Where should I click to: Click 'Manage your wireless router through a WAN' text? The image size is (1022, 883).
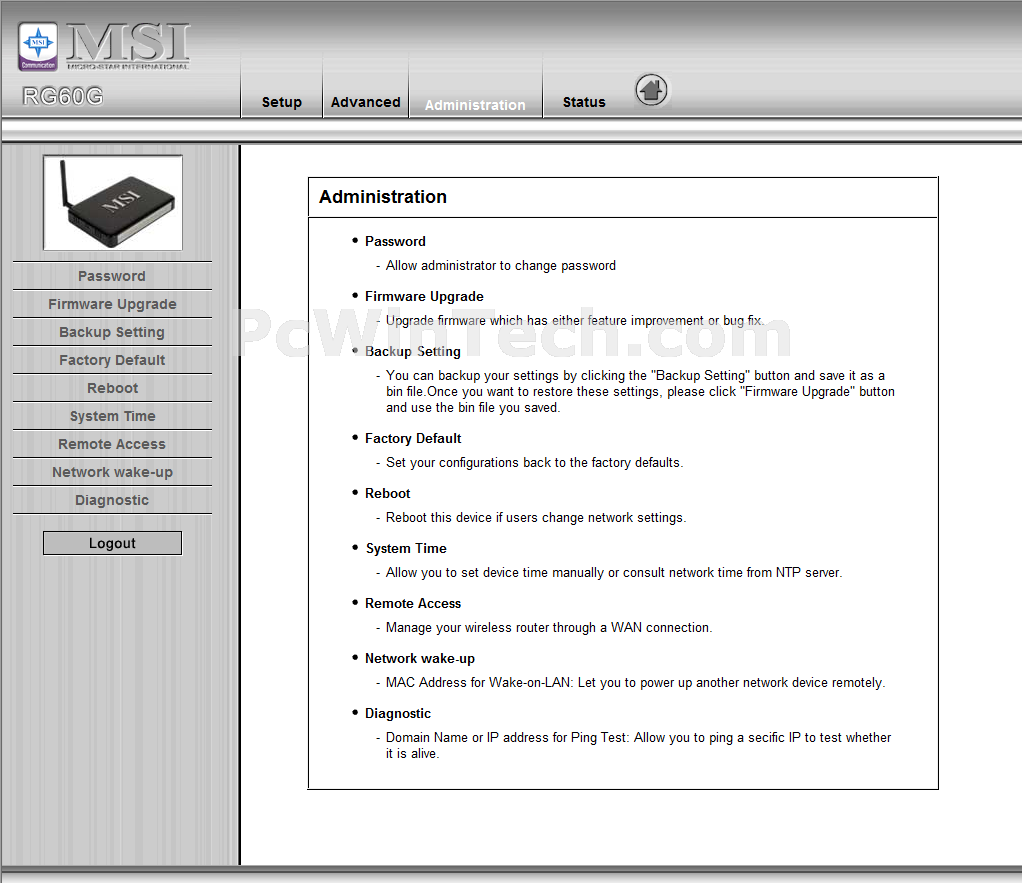549,628
